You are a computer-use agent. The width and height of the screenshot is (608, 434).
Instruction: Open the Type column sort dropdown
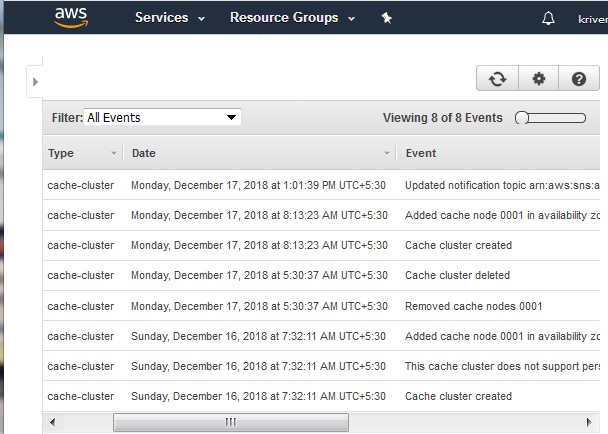113,153
